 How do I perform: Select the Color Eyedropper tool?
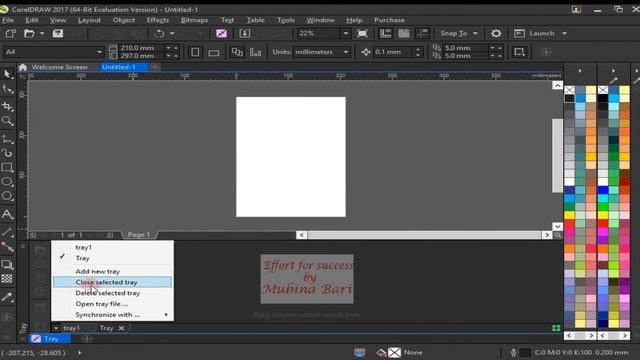(x=7, y=297)
